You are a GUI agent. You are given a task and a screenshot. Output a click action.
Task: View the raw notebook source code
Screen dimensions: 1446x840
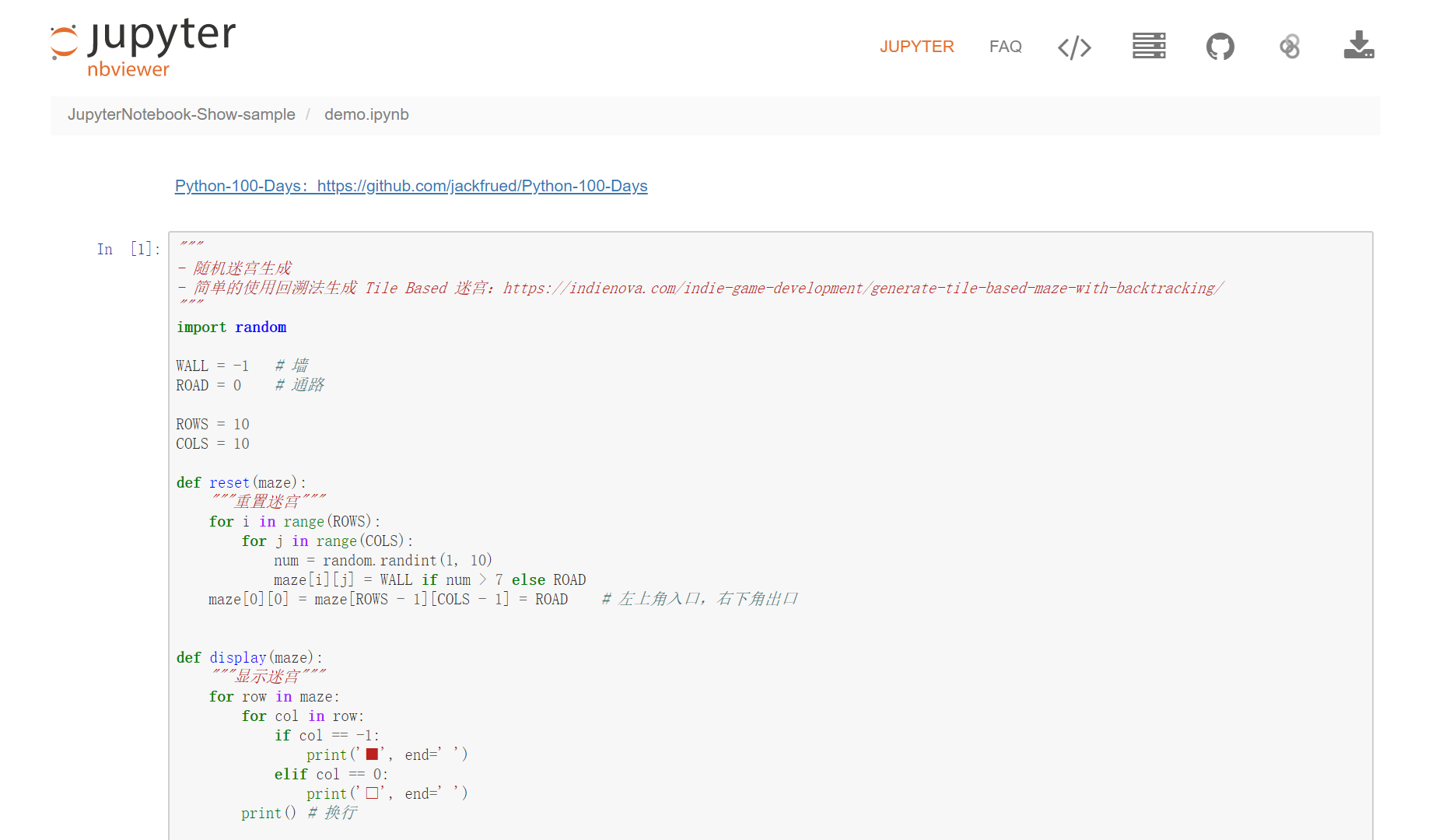click(x=1074, y=47)
